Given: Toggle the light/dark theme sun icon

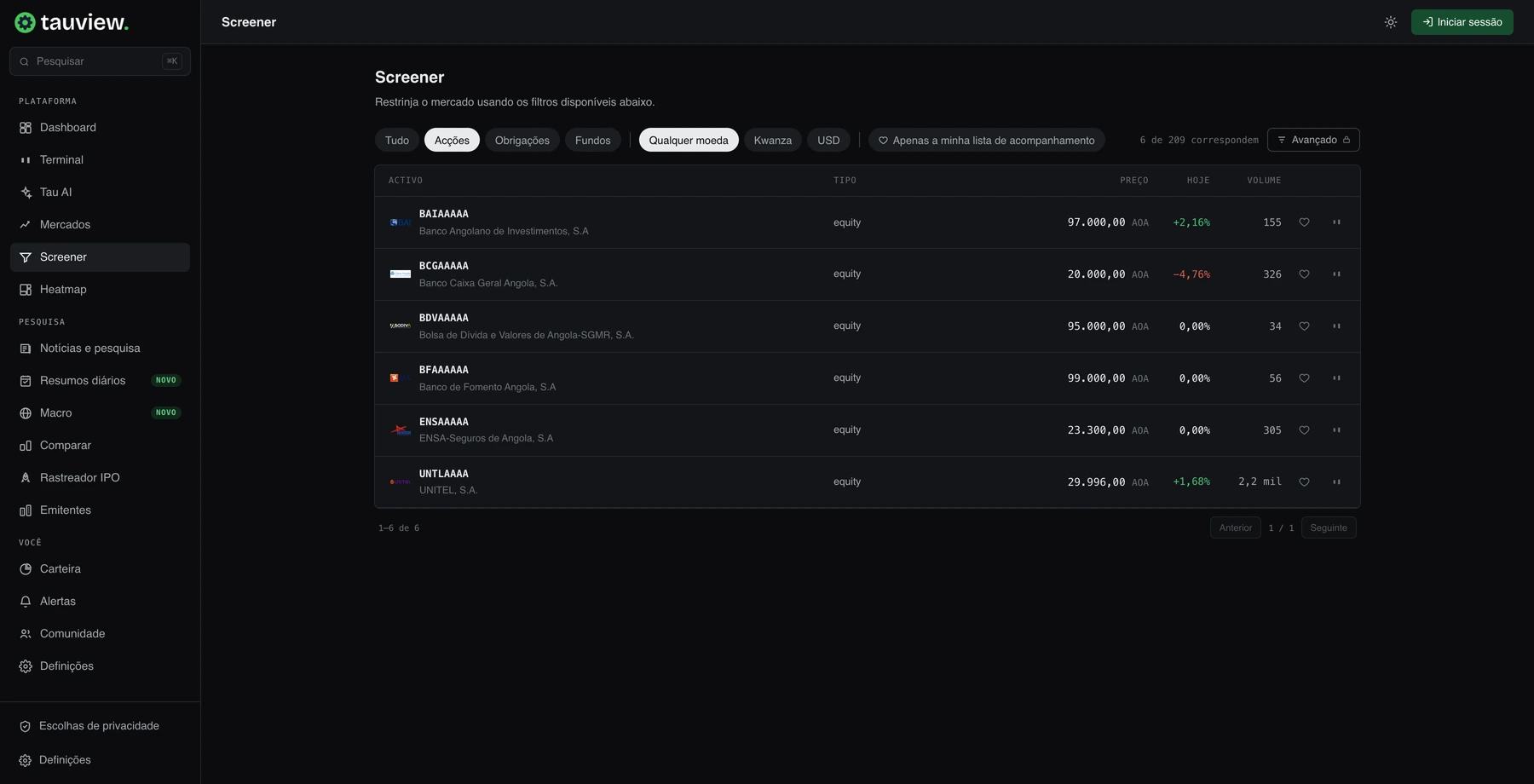Looking at the screenshot, I should [1391, 22].
